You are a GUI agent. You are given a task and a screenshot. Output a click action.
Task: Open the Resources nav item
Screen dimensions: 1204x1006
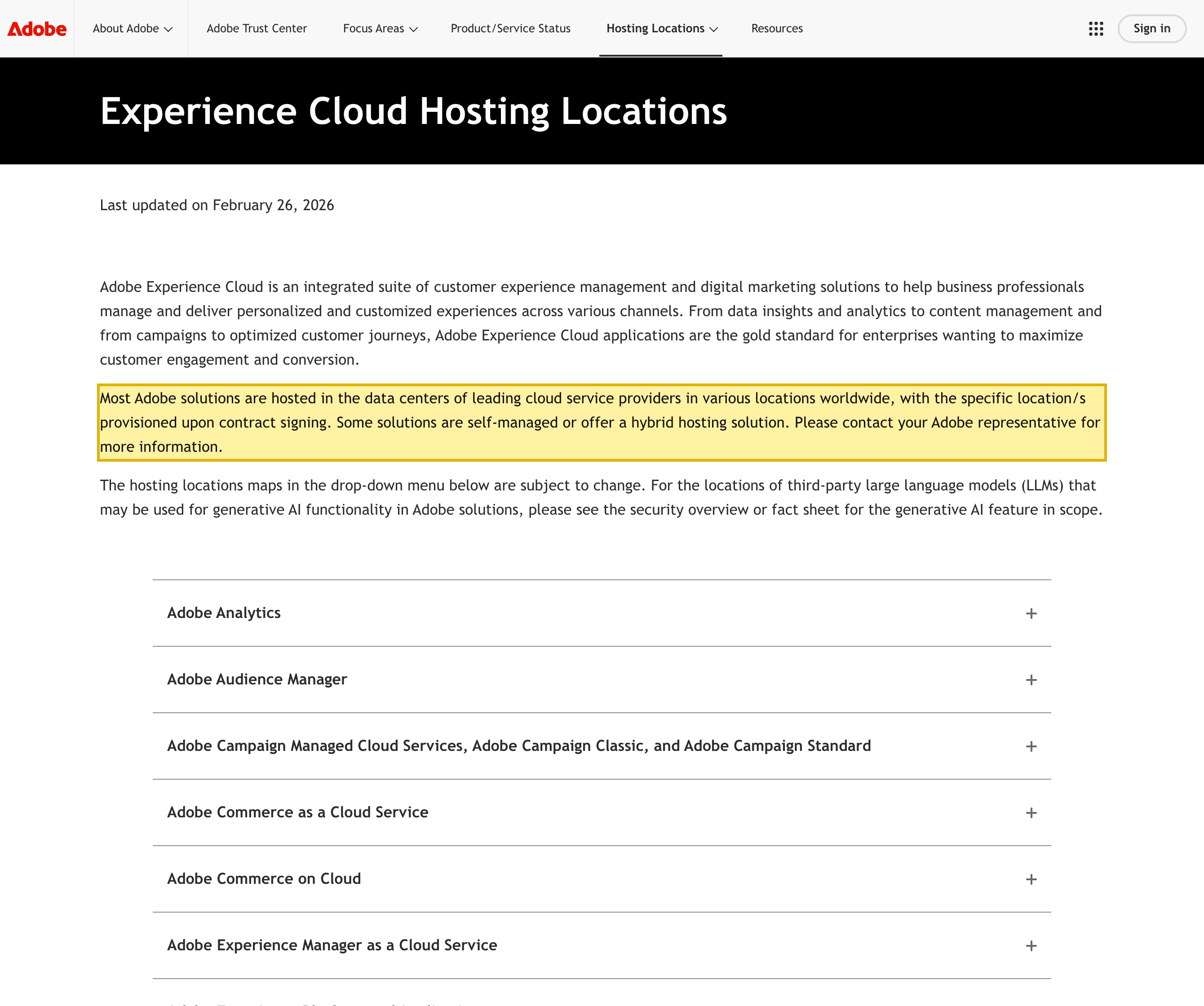tap(777, 29)
